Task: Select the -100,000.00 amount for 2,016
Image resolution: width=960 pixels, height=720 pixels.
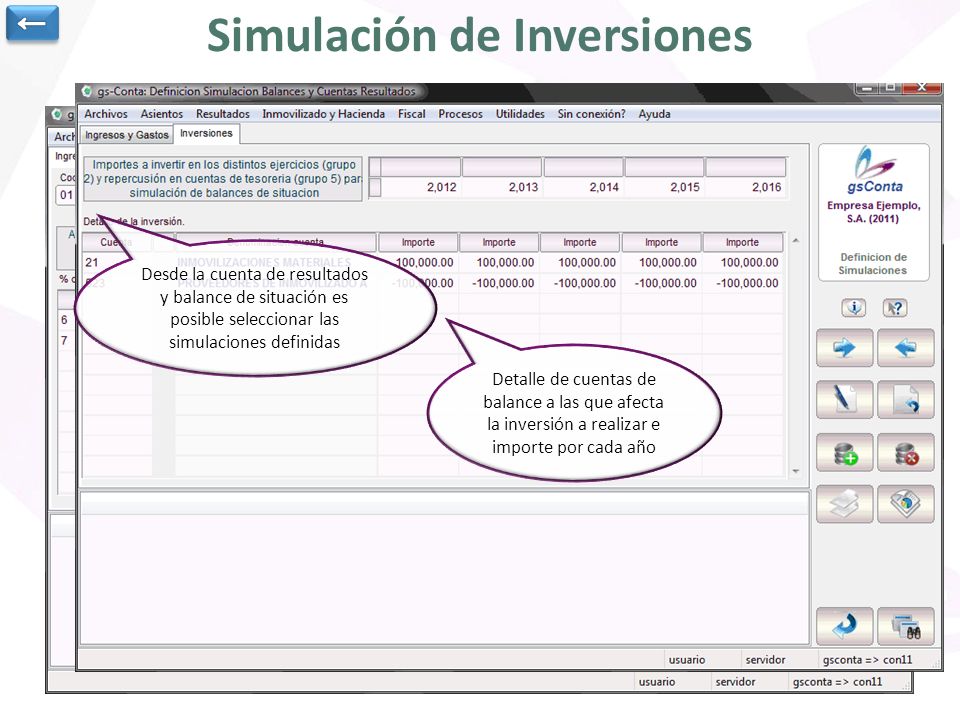Action: [742, 283]
